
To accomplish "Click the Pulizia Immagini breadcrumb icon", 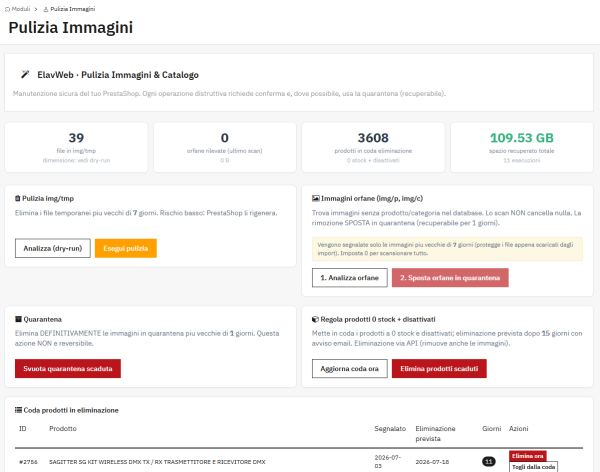I will tap(46, 9).
